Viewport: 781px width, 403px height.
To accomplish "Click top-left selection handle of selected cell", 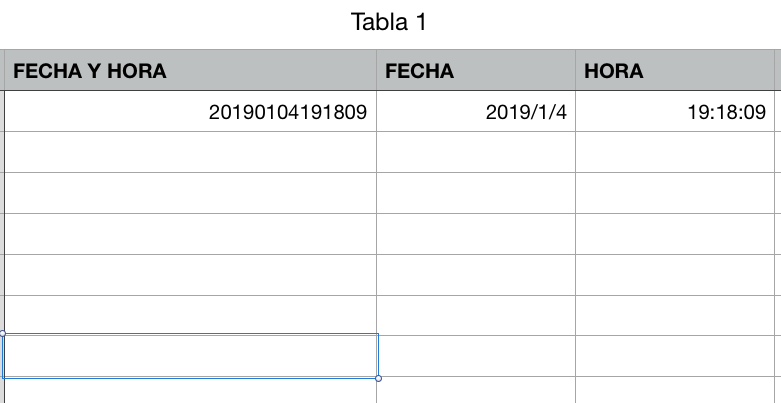I will (3, 334).
